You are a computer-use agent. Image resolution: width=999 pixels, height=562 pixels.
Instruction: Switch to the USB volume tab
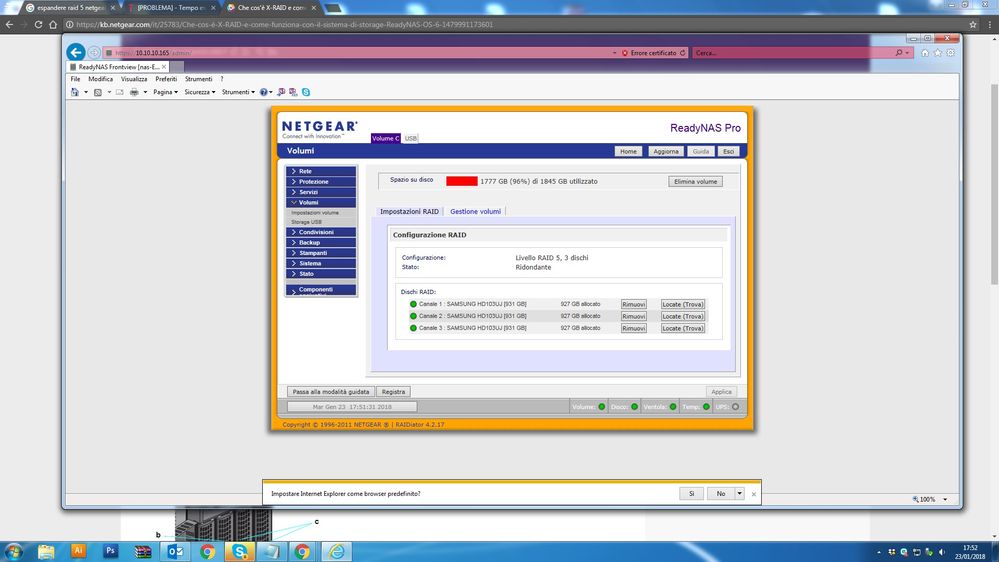[x=411, y=138]
